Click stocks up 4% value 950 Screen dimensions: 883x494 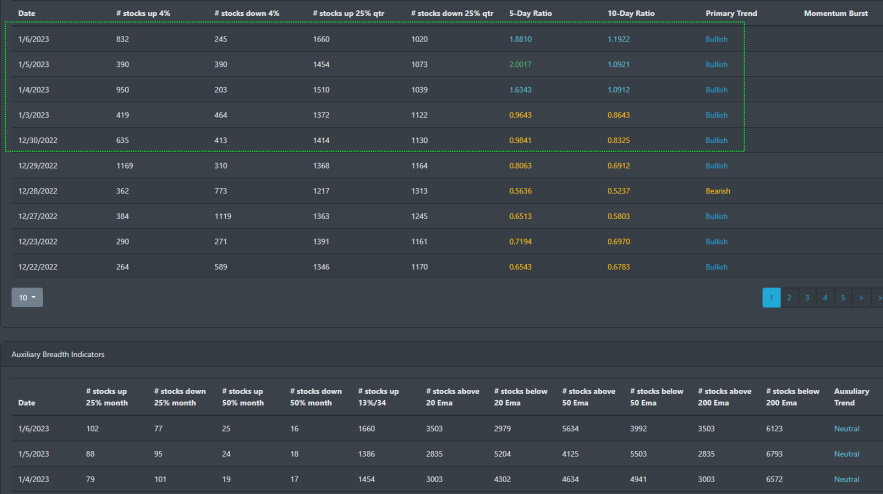(122, 90)
